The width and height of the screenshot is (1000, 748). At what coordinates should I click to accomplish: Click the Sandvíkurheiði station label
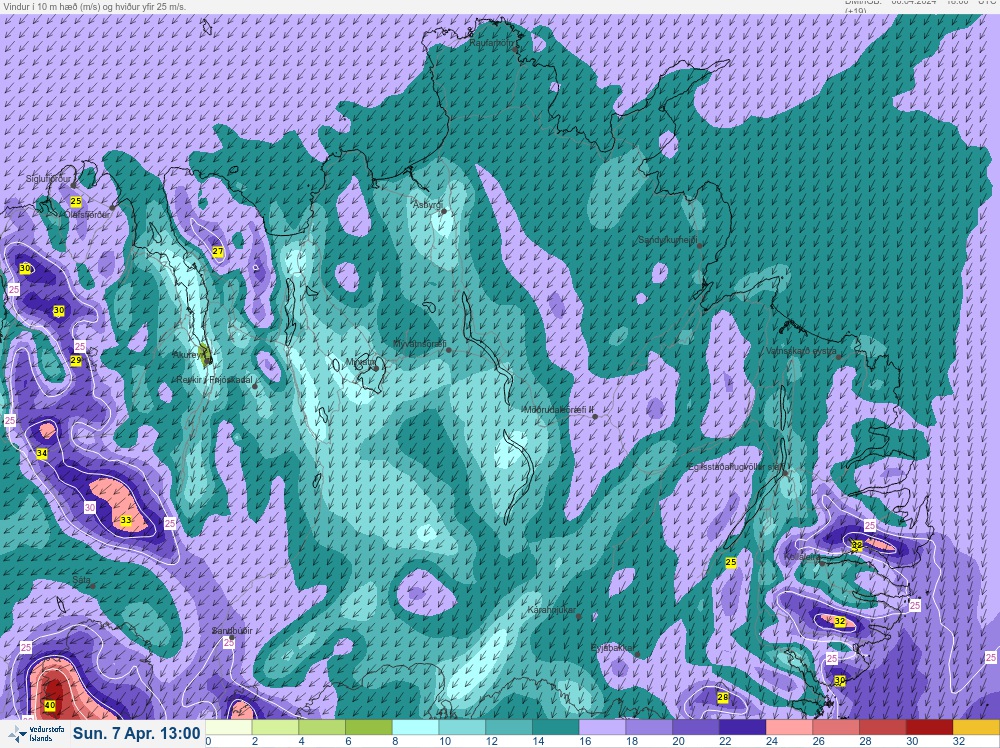coord(668,240)
